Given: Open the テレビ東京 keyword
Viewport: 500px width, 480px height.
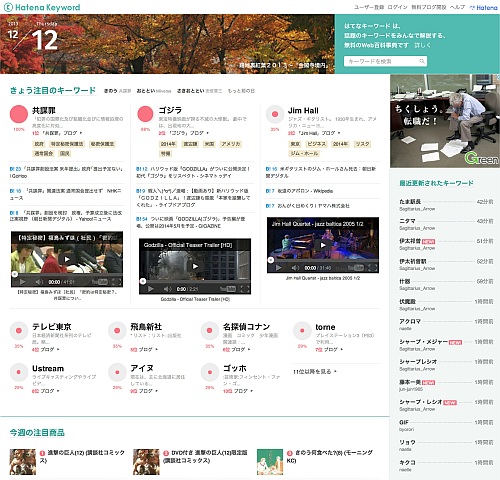Looking at the screenshot, I should click(52, 327).
